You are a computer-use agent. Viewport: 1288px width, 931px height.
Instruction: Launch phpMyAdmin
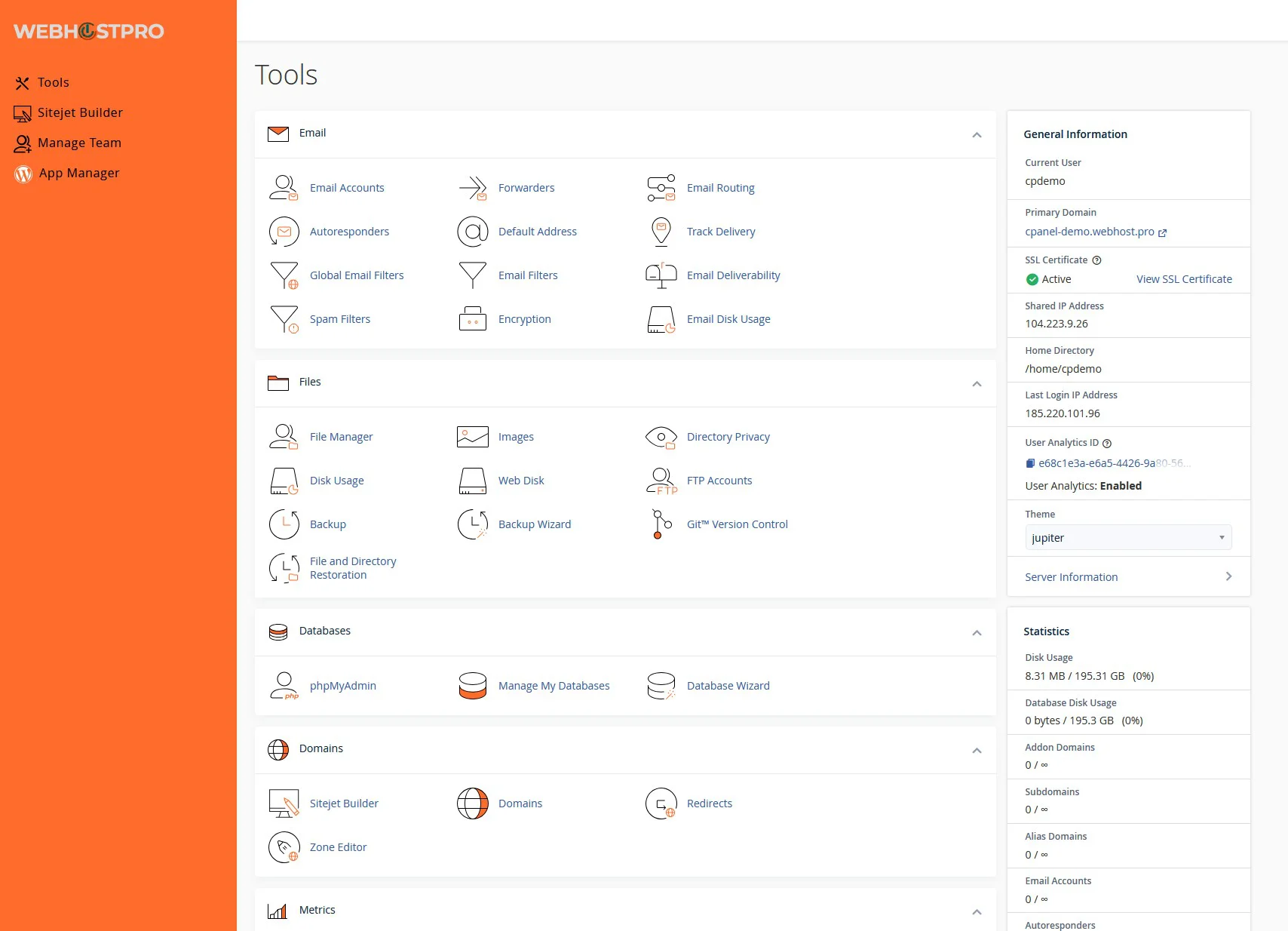pos(343,686)
